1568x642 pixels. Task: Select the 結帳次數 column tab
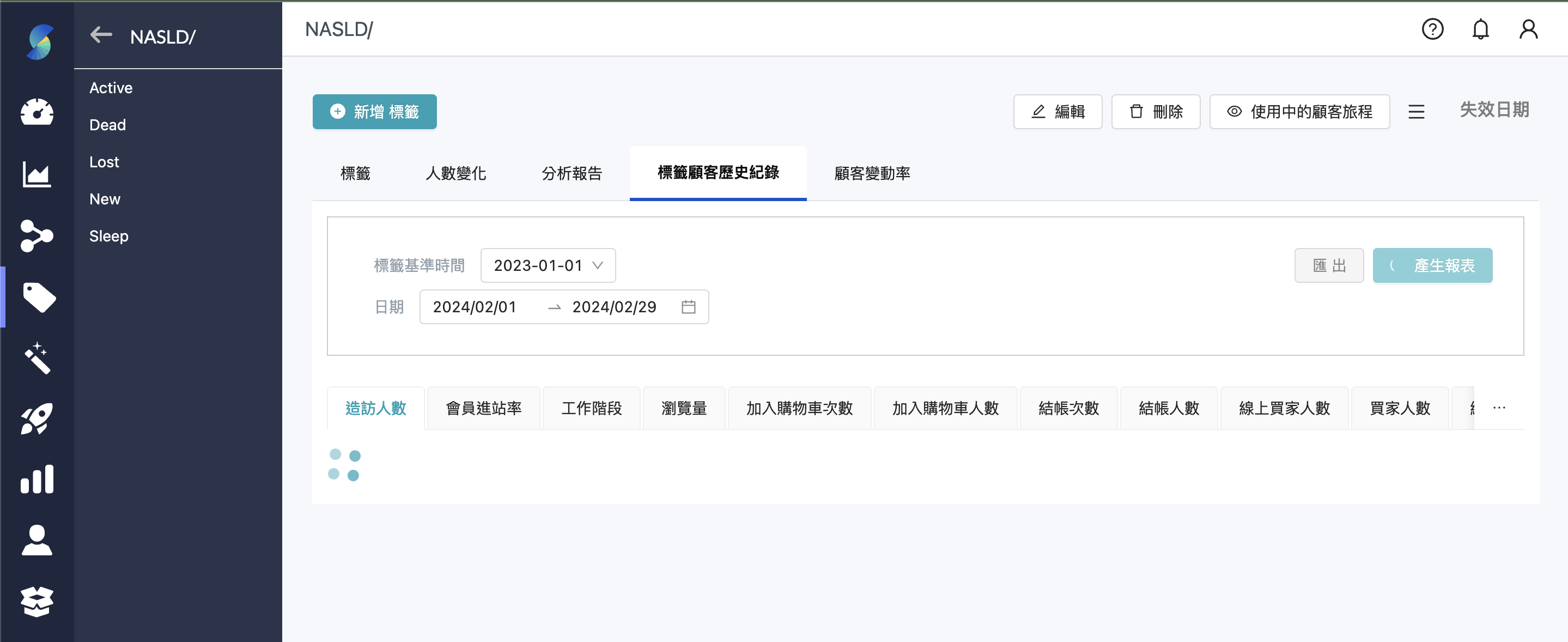1068,408
